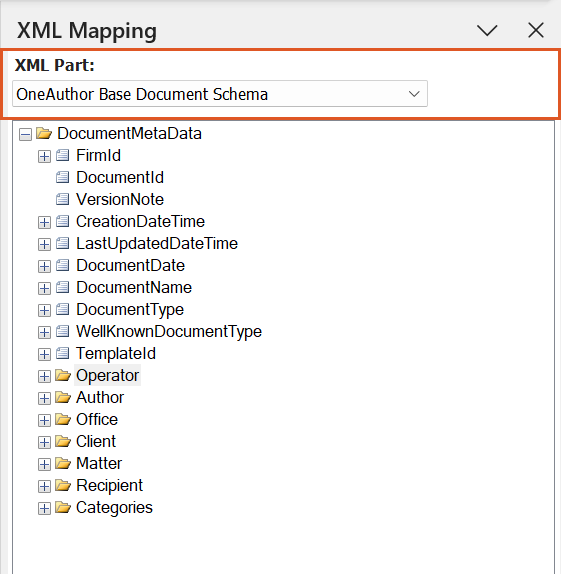Expand the FirmId node
This screenshot has height=574, width=561.
(x=44, y=156)
